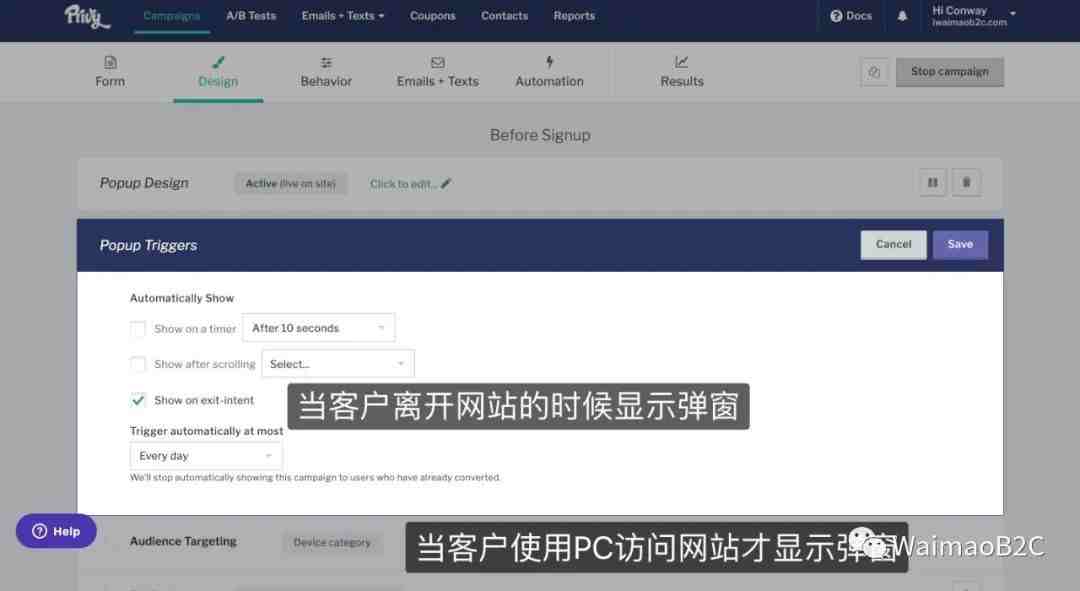
Task: Go to A/B Tests
Action: point(251,16)
